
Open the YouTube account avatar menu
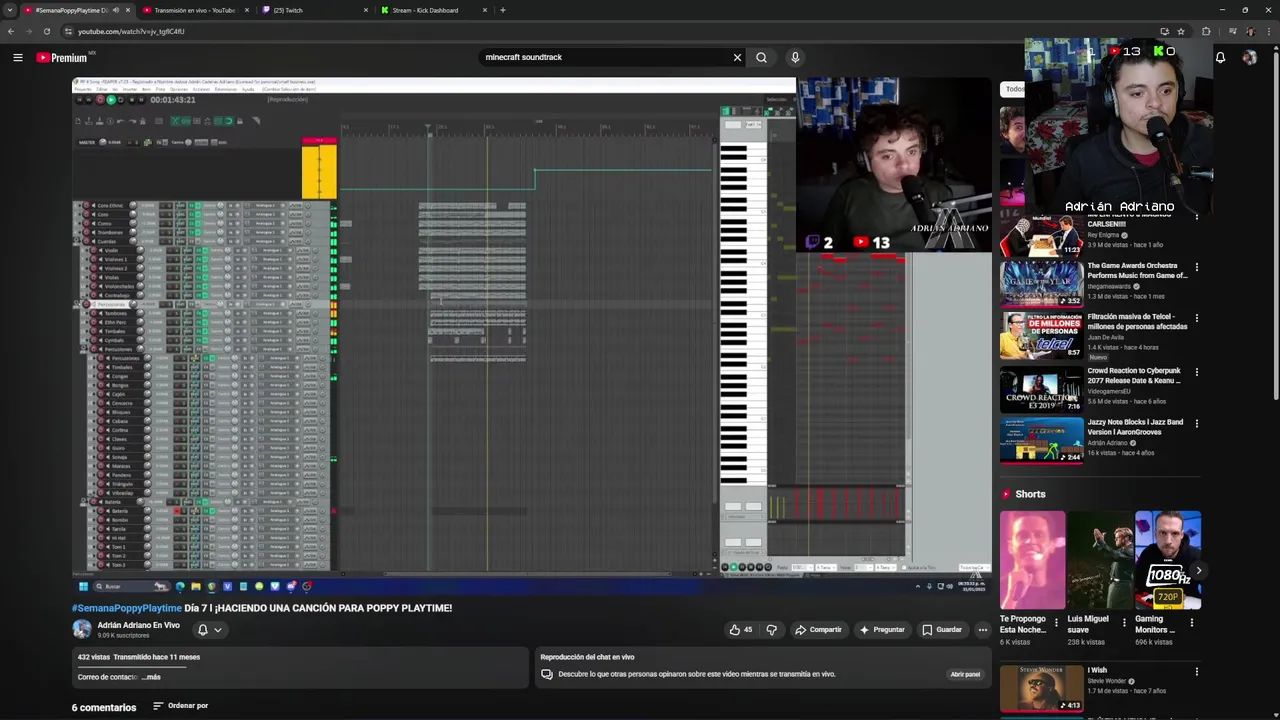(1250, 58)
